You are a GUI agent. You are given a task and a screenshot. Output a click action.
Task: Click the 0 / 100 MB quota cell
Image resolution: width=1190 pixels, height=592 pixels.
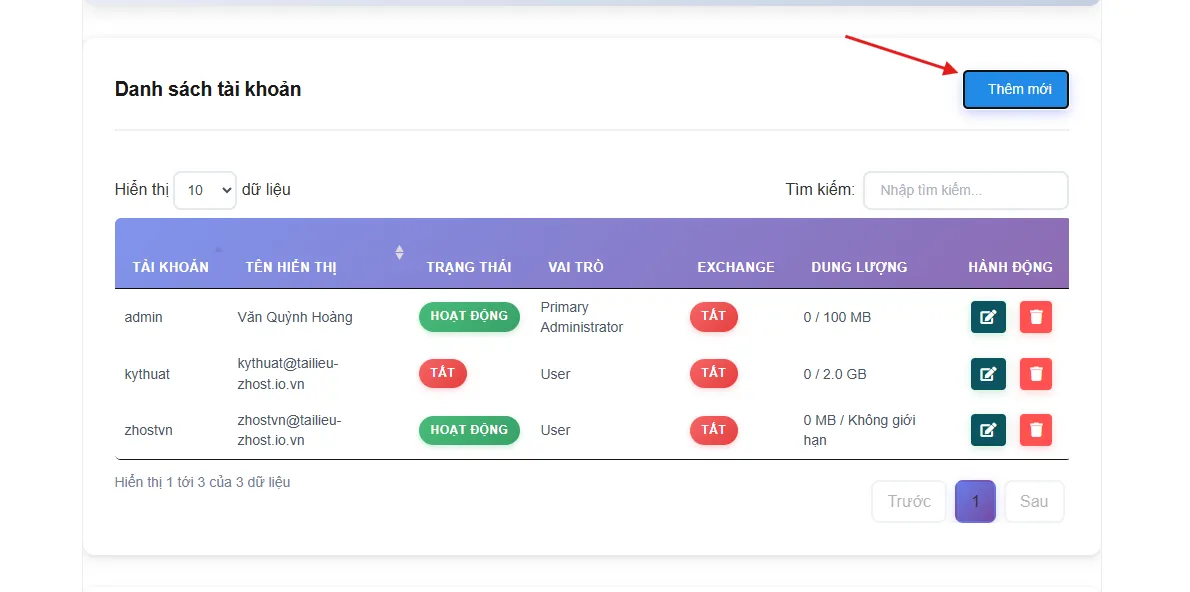[x=837, y=317]
